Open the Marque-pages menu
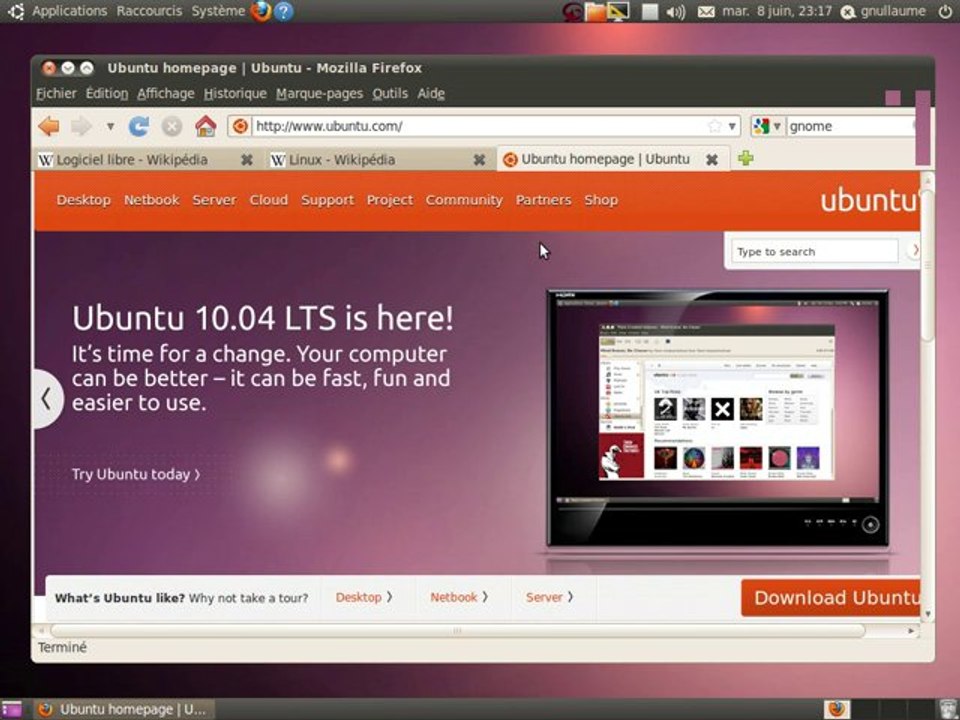Image resolution: width=960 pixels, height=720 pixels. [320, 94]
